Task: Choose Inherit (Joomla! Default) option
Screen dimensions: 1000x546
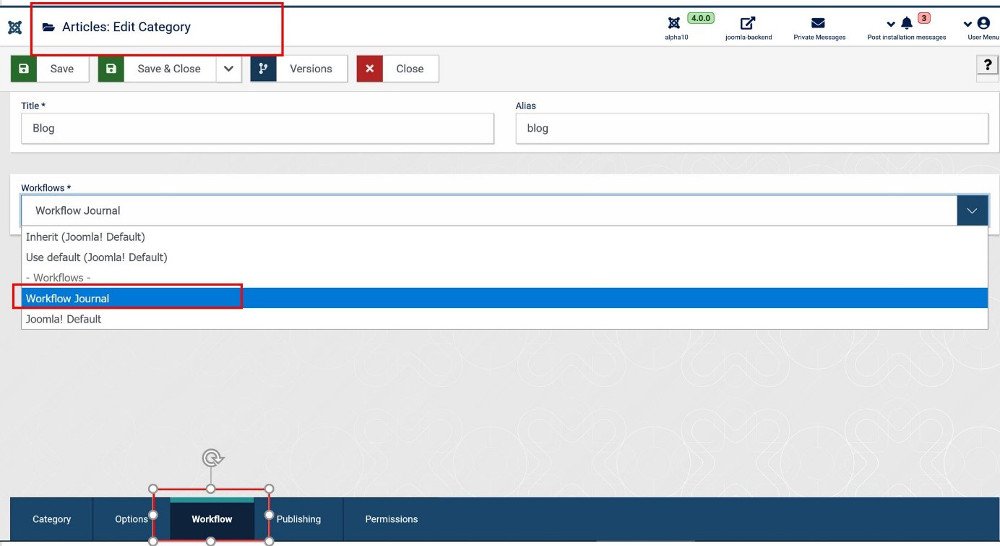Action: tap(504, 237)
